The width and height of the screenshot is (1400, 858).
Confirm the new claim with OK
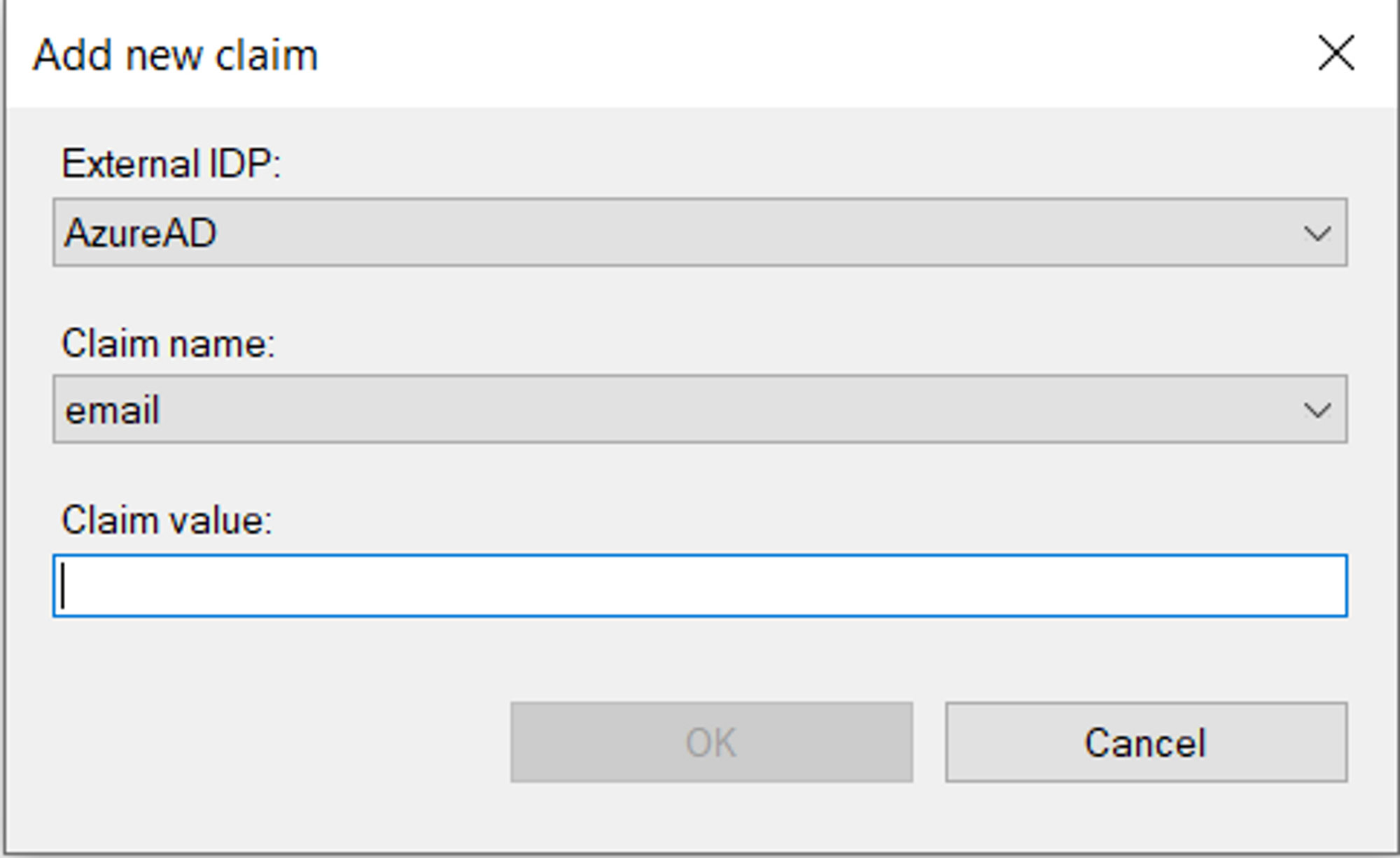[x=710, y=743]
